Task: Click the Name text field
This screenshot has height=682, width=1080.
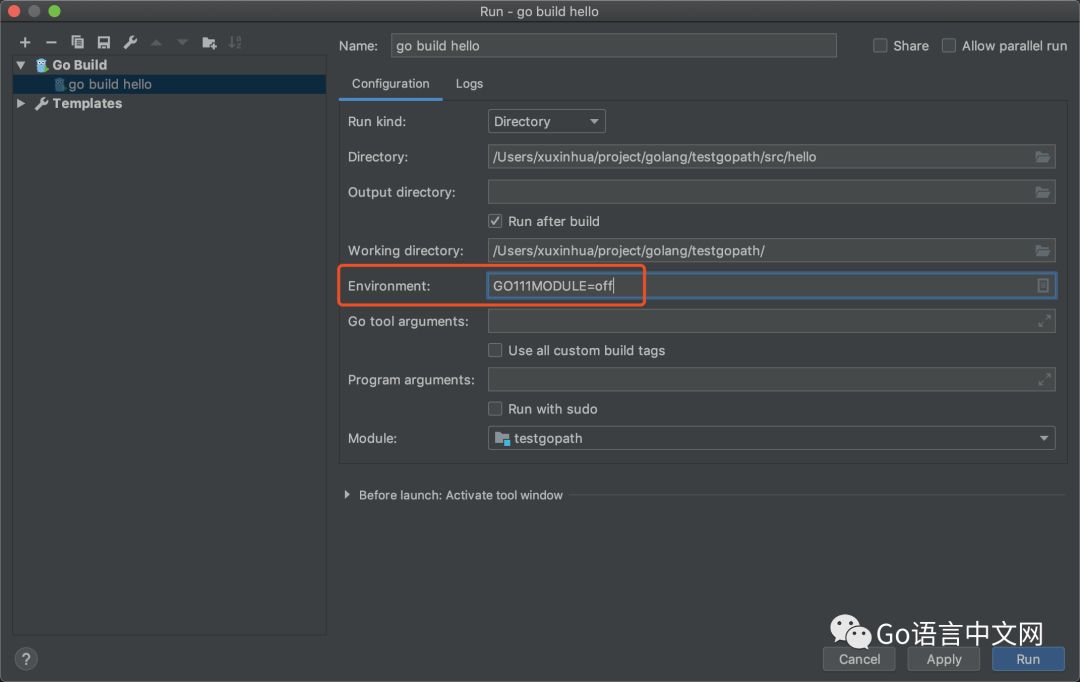Action: pos(612,46)
